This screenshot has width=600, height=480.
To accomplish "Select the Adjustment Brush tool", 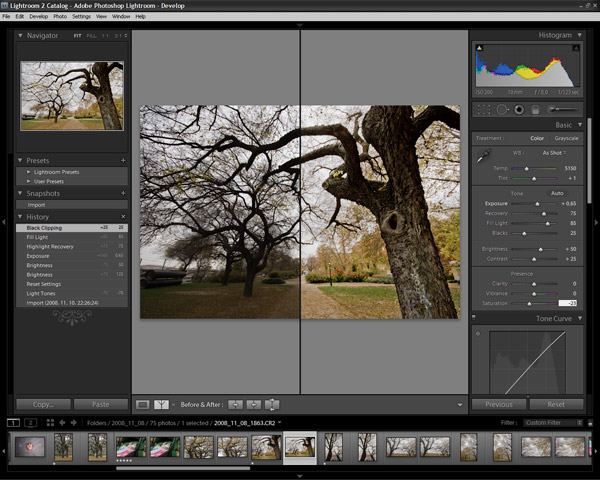I will pos(562,110).
